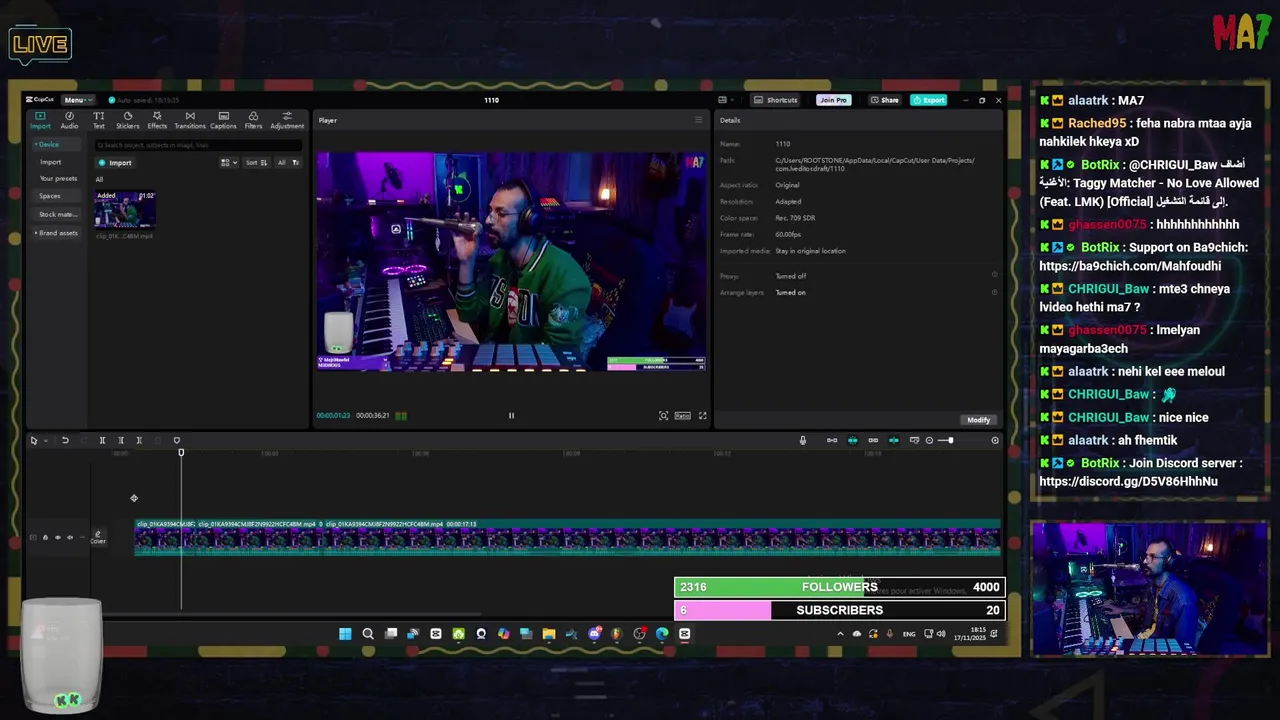The width and height of the screenshot is (1280, 720).
Task: Open the Text tool tab
Action: [x=99, y=120]
